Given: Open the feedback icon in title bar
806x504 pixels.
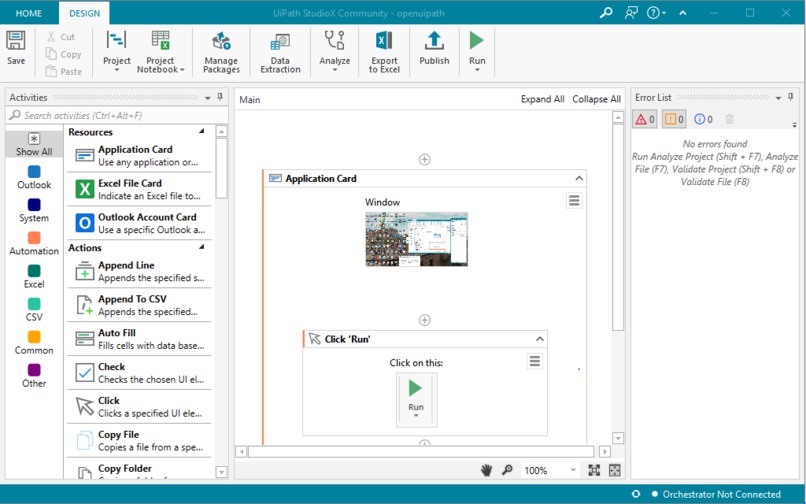Looking at the screenshot, I should (631, 13).
